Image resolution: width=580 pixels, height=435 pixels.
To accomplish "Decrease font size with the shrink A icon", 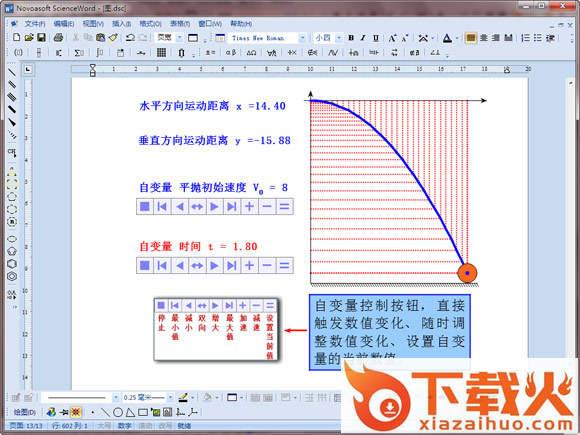I will [405, 38].
